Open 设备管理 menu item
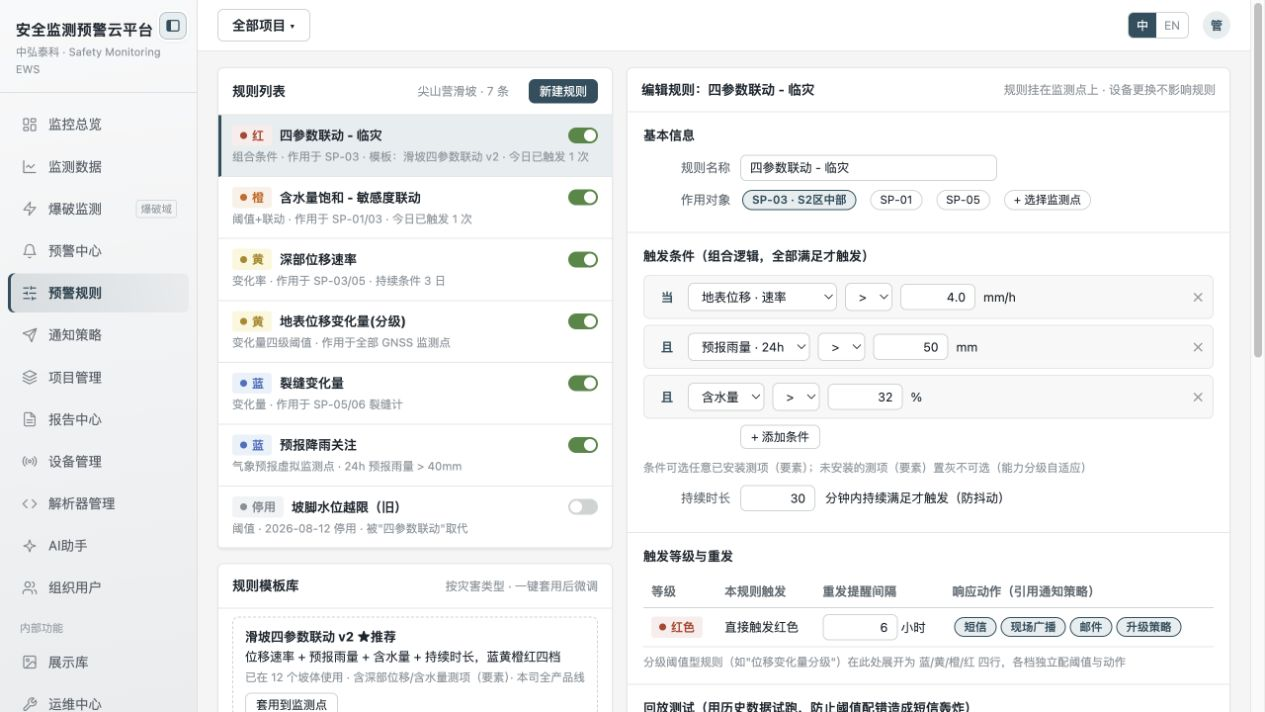 click(98, 462)
